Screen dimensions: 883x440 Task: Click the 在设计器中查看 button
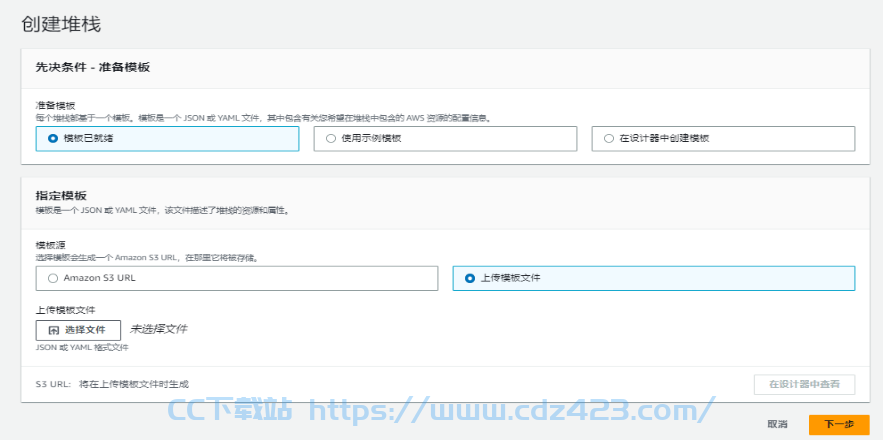804,385
